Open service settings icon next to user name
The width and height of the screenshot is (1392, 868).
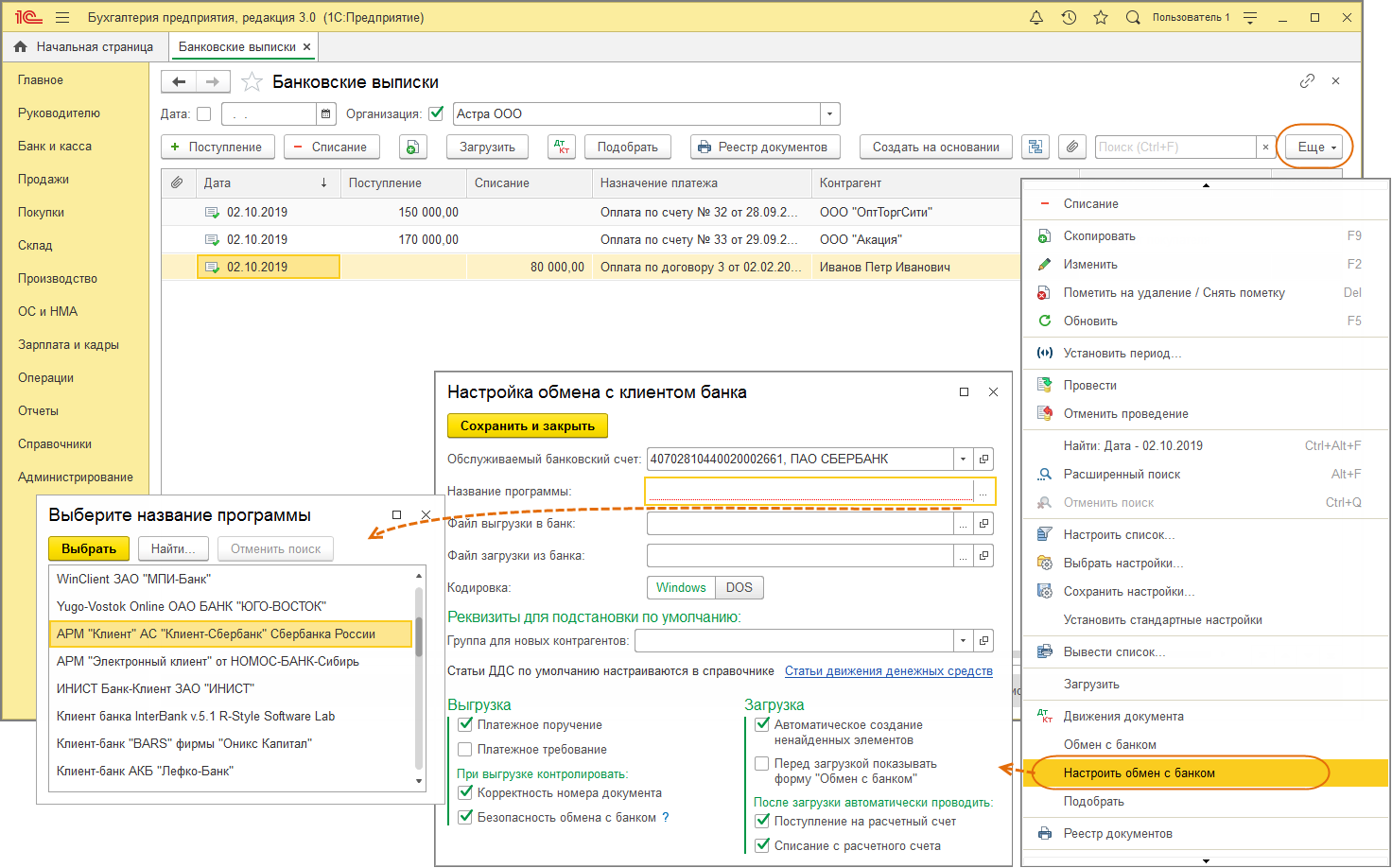1250,17
